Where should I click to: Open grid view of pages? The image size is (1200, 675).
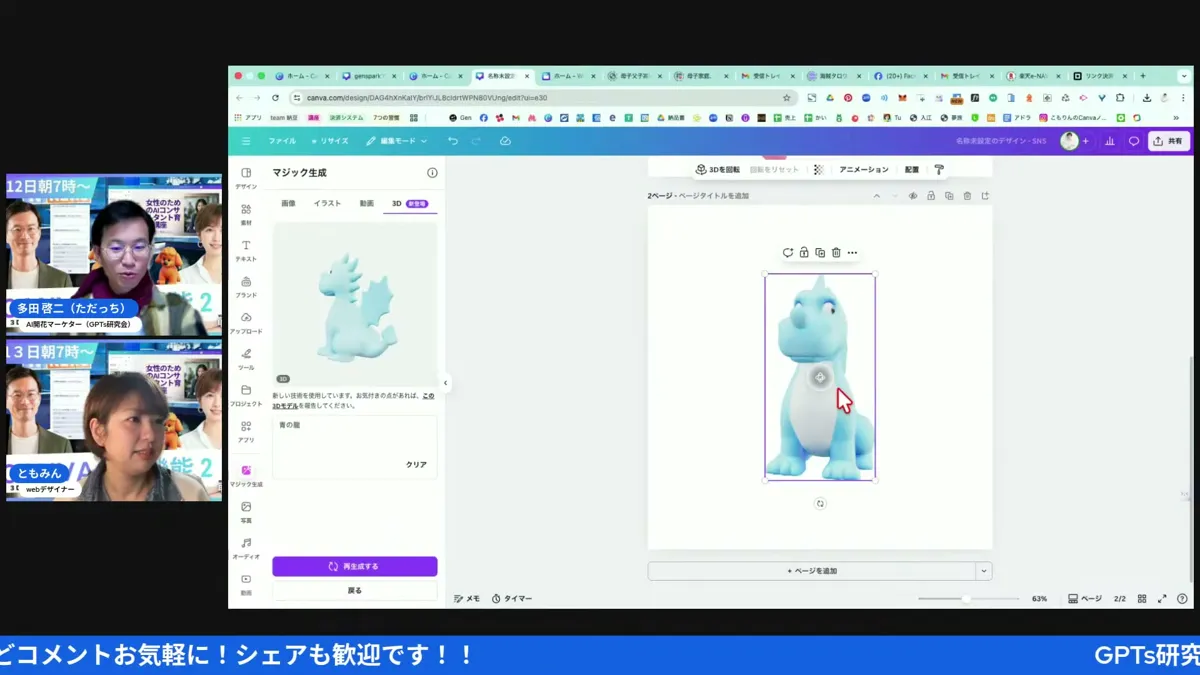pyautogui.click(x=1142, y=599)
